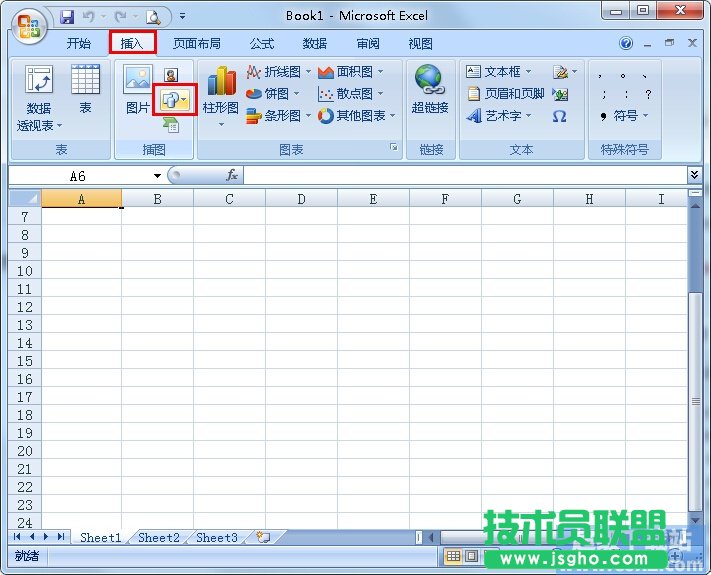Open the 数据 ribbon tab
The width and height of the screenshot is (711, 575).
pos(315,44)
